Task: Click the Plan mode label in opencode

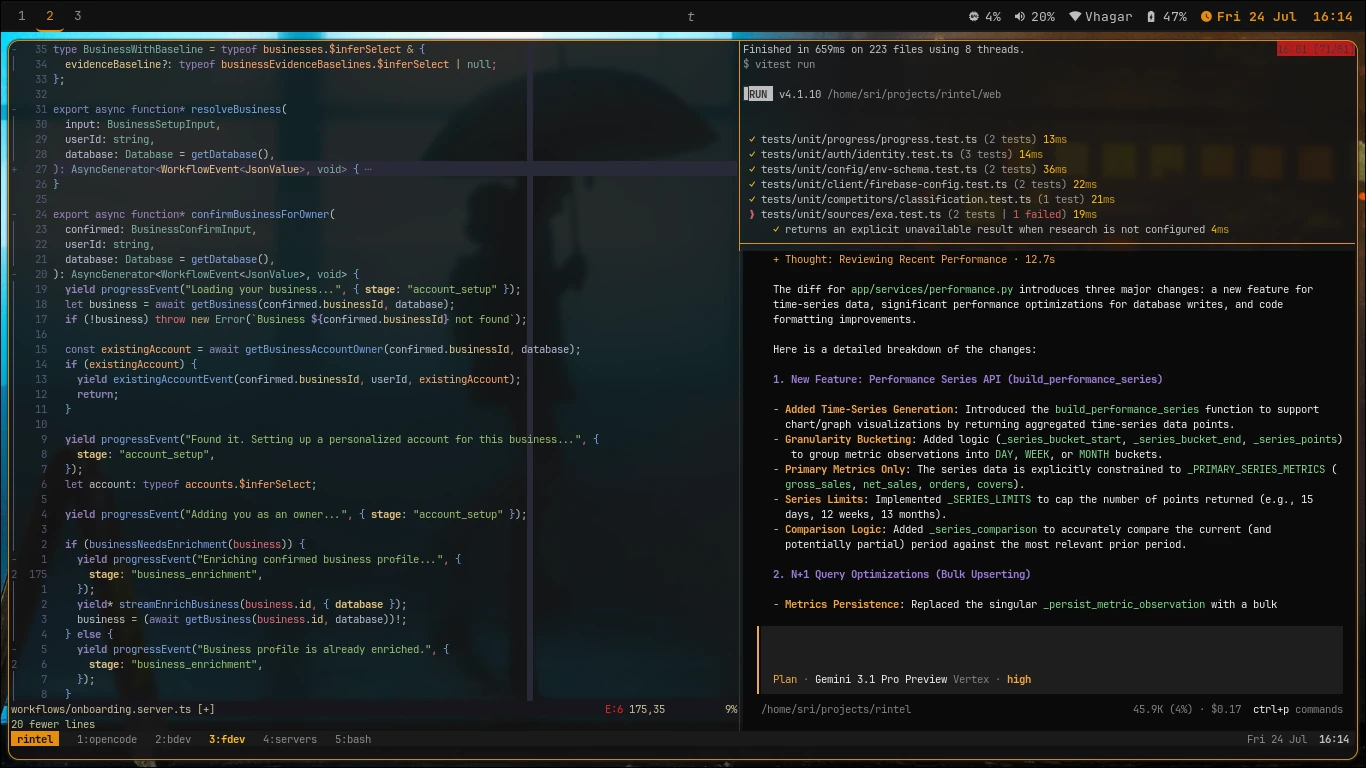Action: [x=785, y=680]
